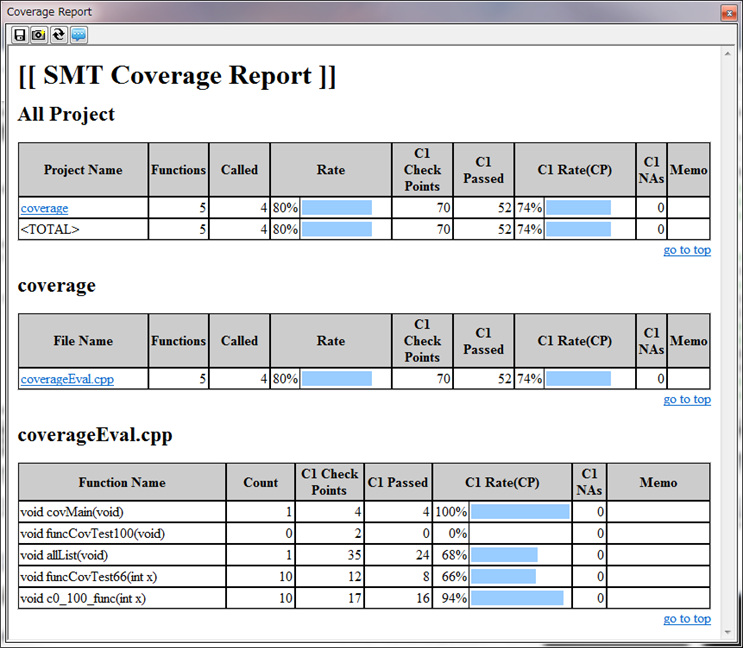Click the 'All Project' section heading
The width and height of the screenshot is (744, 650).
[x=66, y=114]
